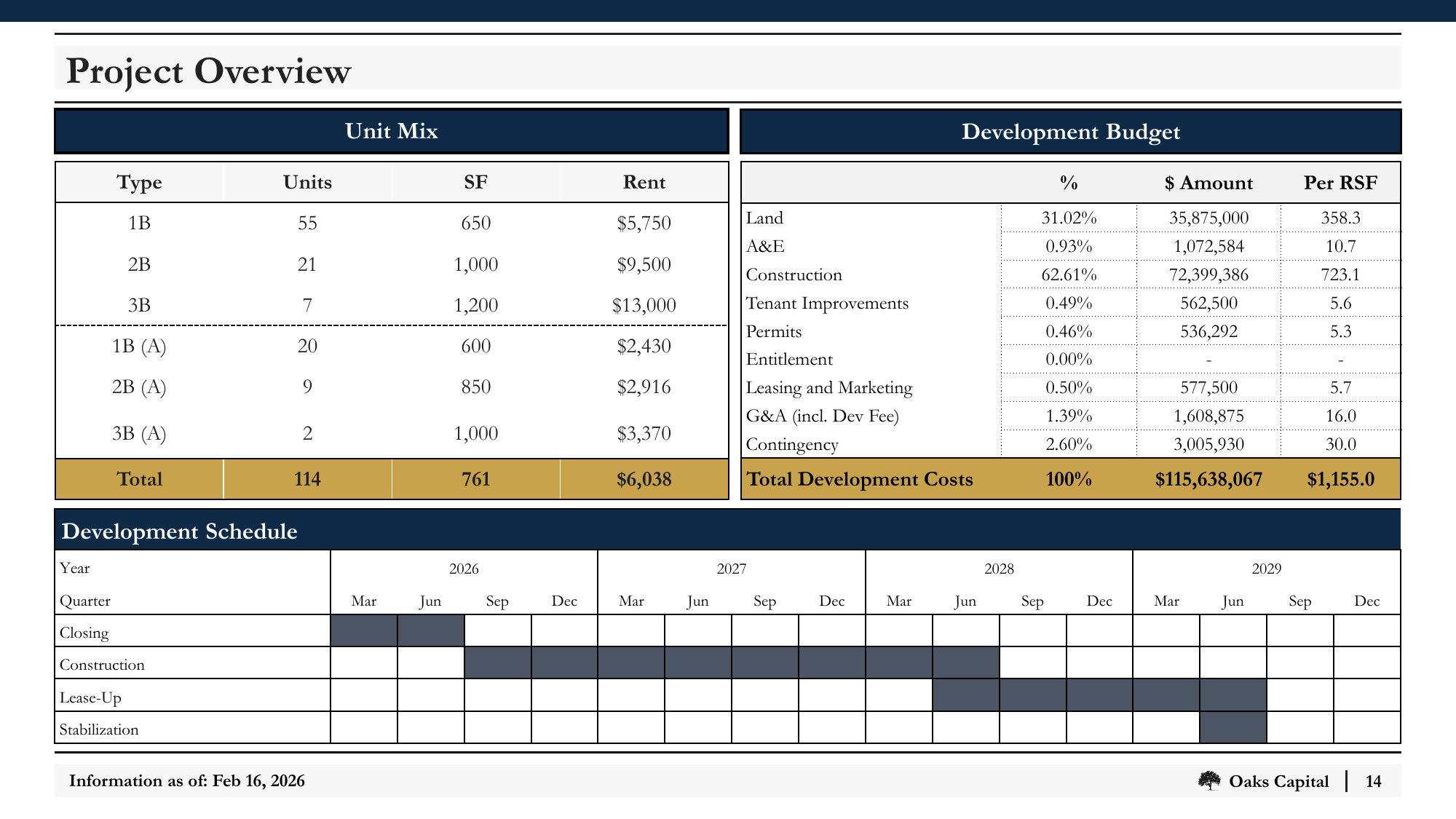
Task: Click the $2,916 rent cell
Action: click(x=644, y=387)
